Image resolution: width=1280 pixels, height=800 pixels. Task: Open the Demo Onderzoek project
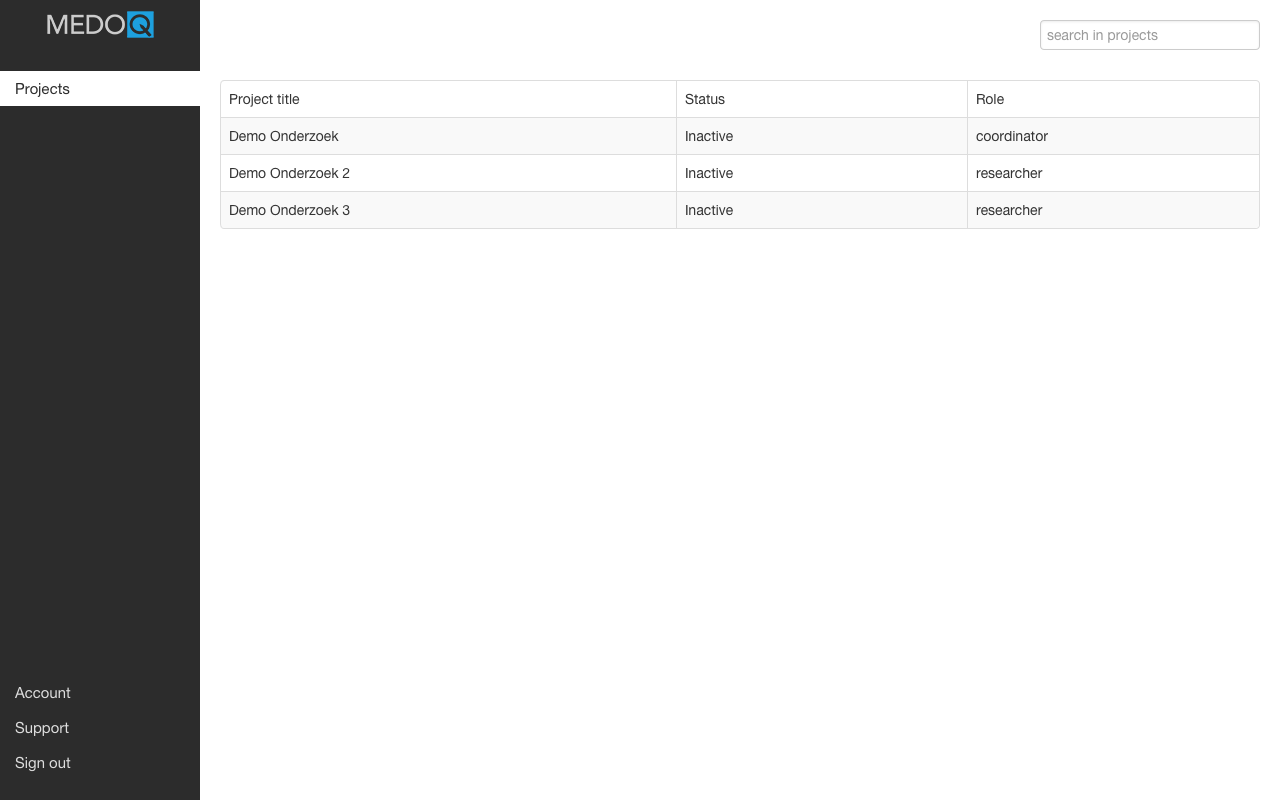coord(284,136)
